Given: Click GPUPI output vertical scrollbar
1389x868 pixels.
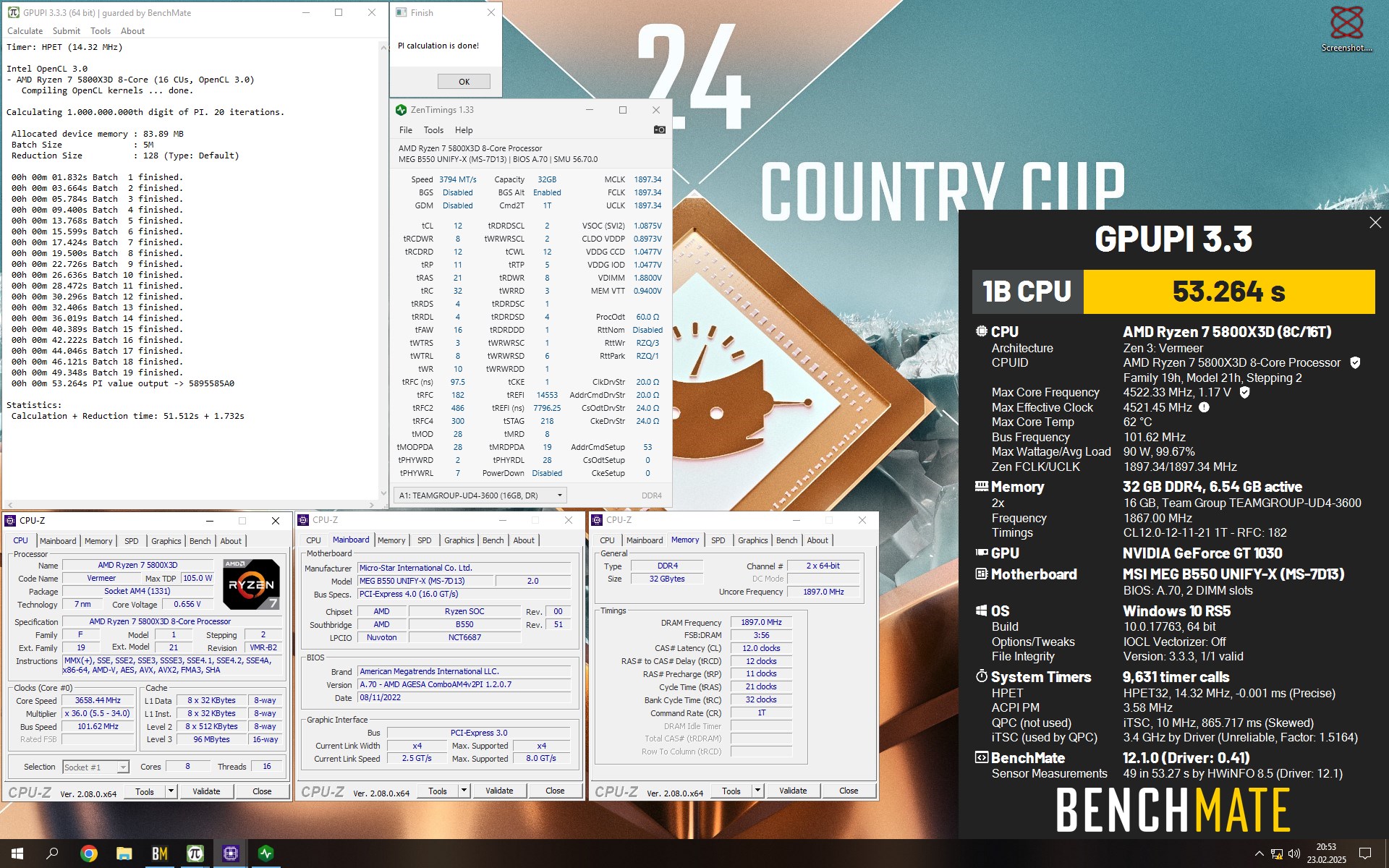Looking at the screenshot, I should [x=383, y=271].
